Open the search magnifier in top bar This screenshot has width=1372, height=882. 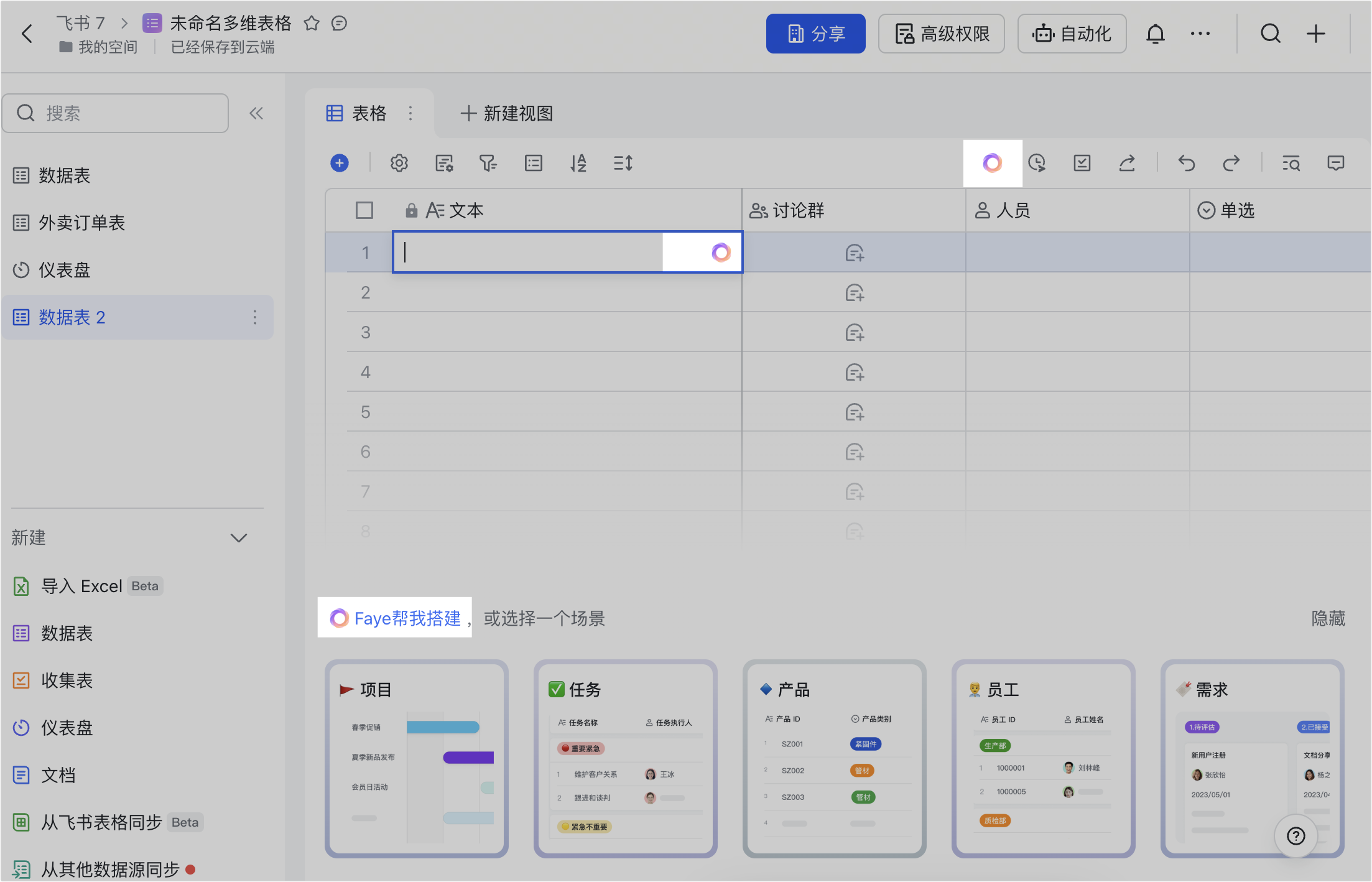1270,34
